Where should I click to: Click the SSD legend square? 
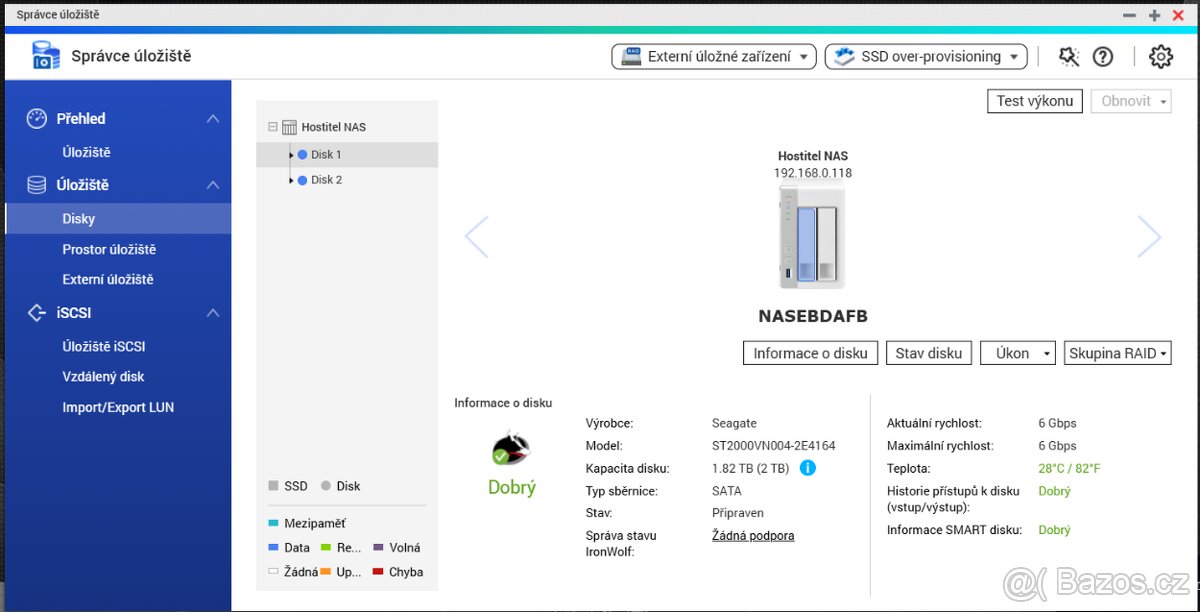(x=273, y=486)
